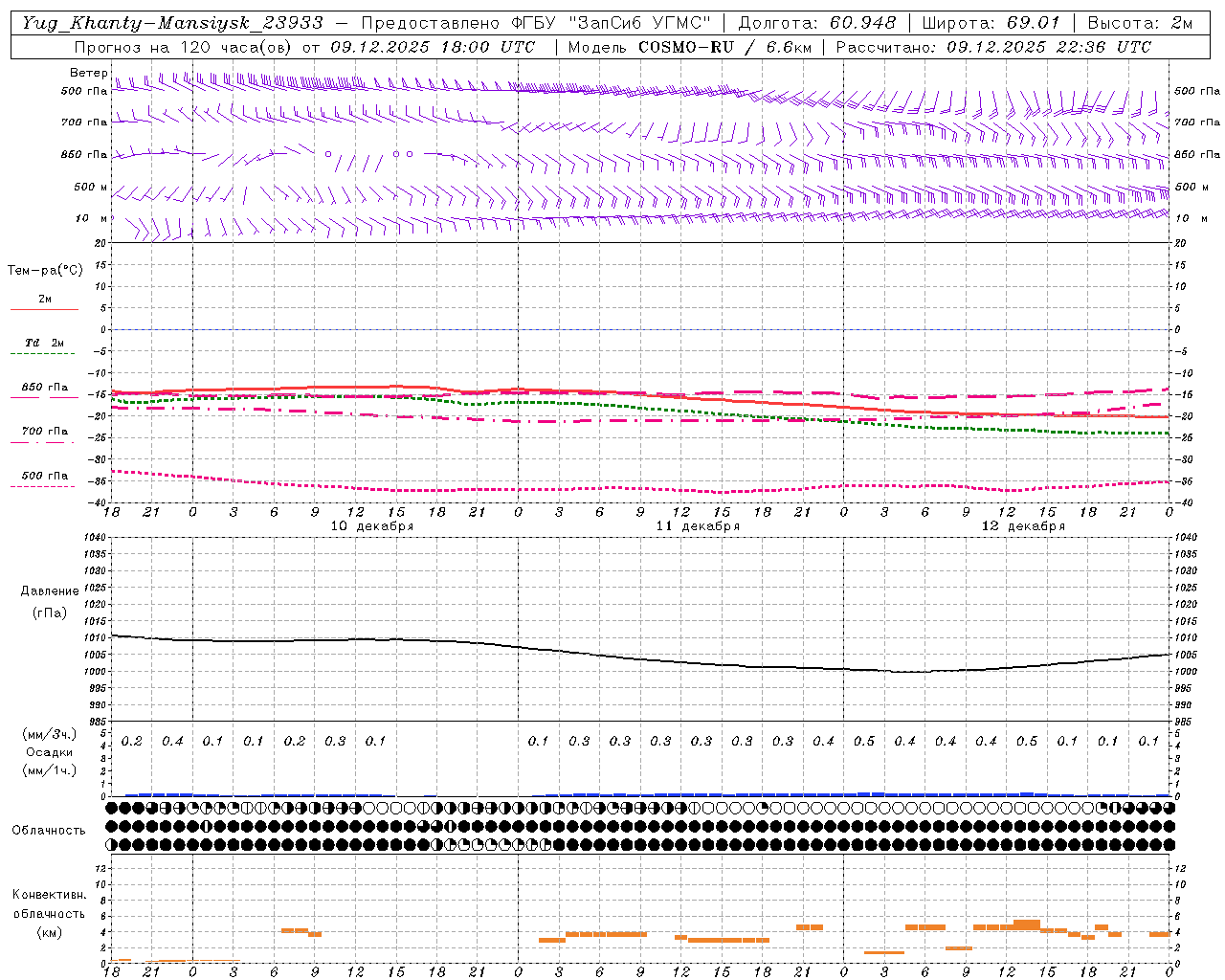Click the Облачность row label
This screenshot has height=980, width=1225.
pyautogui.click(x=49, y=831)
